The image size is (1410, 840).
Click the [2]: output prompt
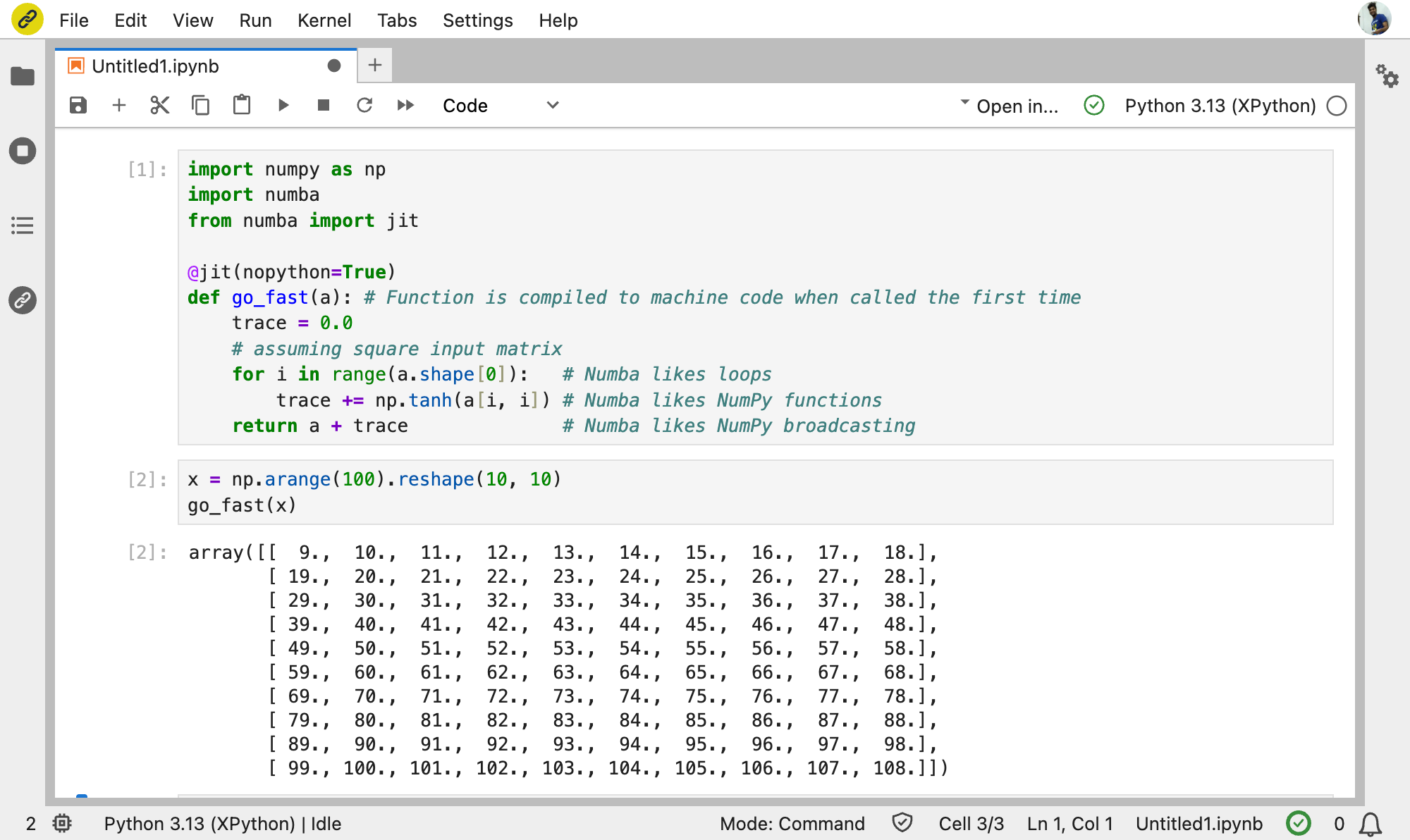(147, 552)
